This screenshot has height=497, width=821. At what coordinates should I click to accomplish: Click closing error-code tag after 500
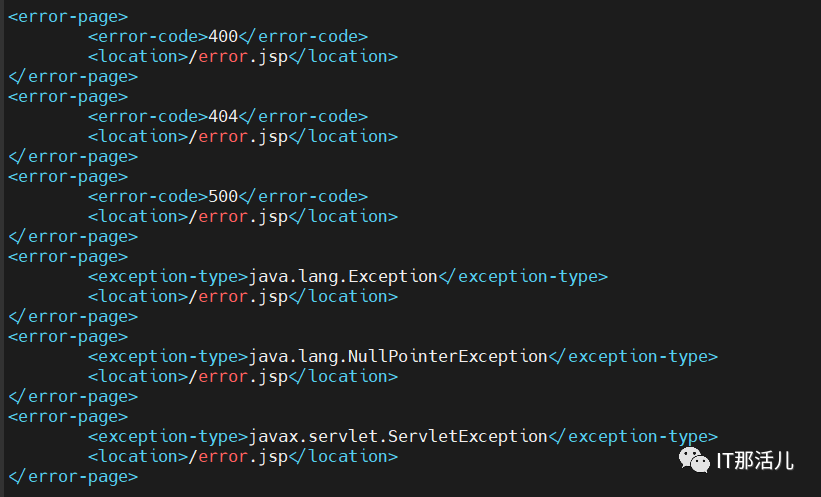(x=303, y=196)
